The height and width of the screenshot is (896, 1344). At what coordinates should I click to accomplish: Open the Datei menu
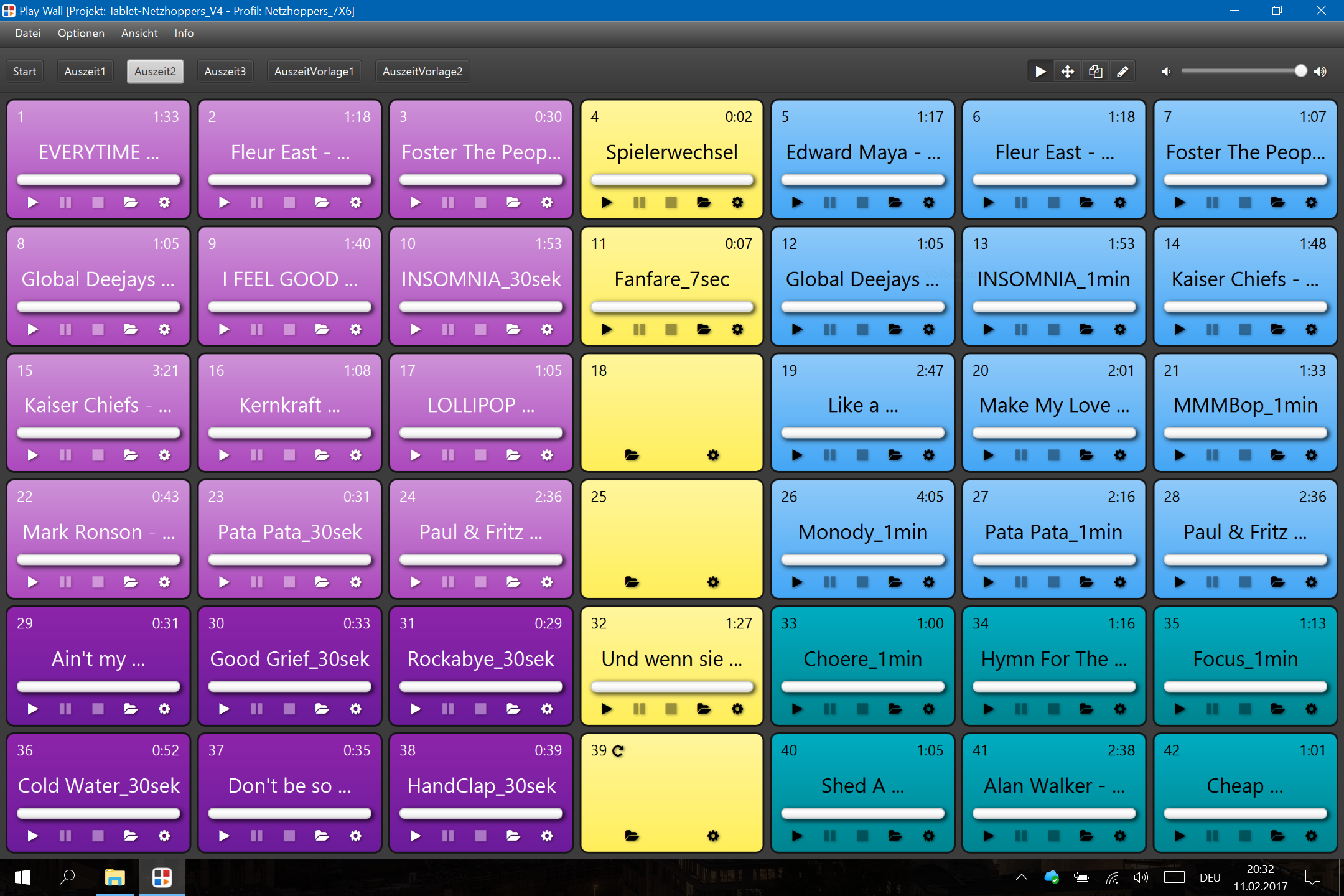28,34
